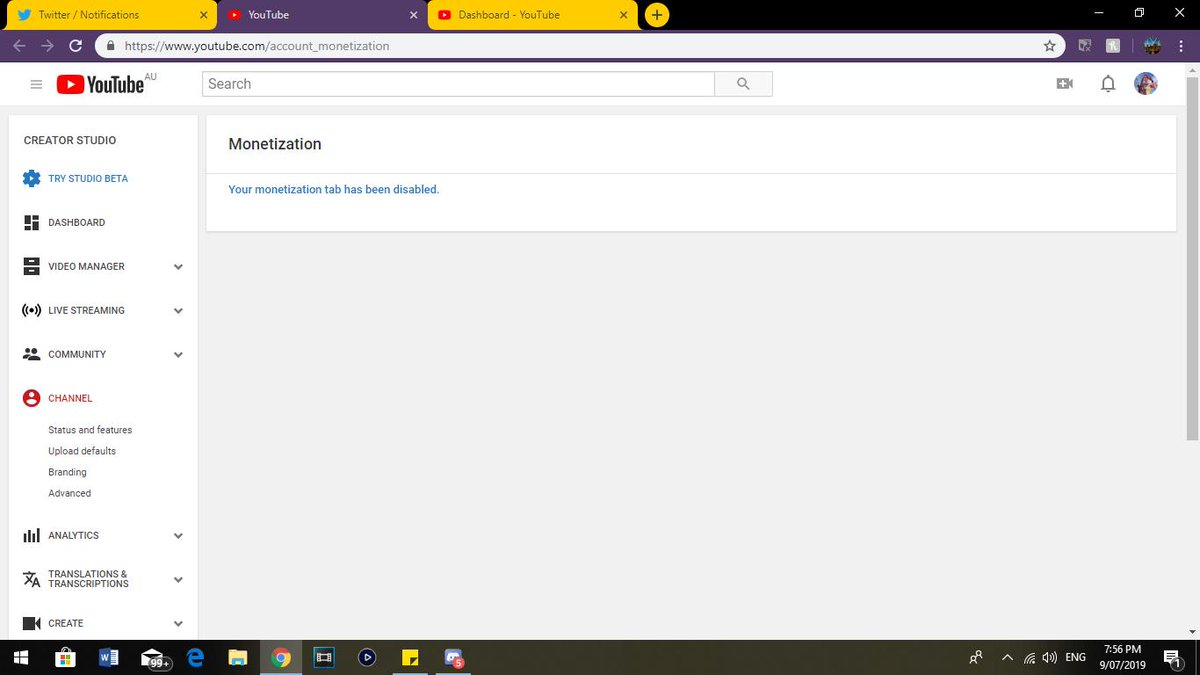Image resolution: width=1200 pixels, height=675 pixels.
Task: Open Status and features
Action: pyautogui.click(x=90, y=430)
